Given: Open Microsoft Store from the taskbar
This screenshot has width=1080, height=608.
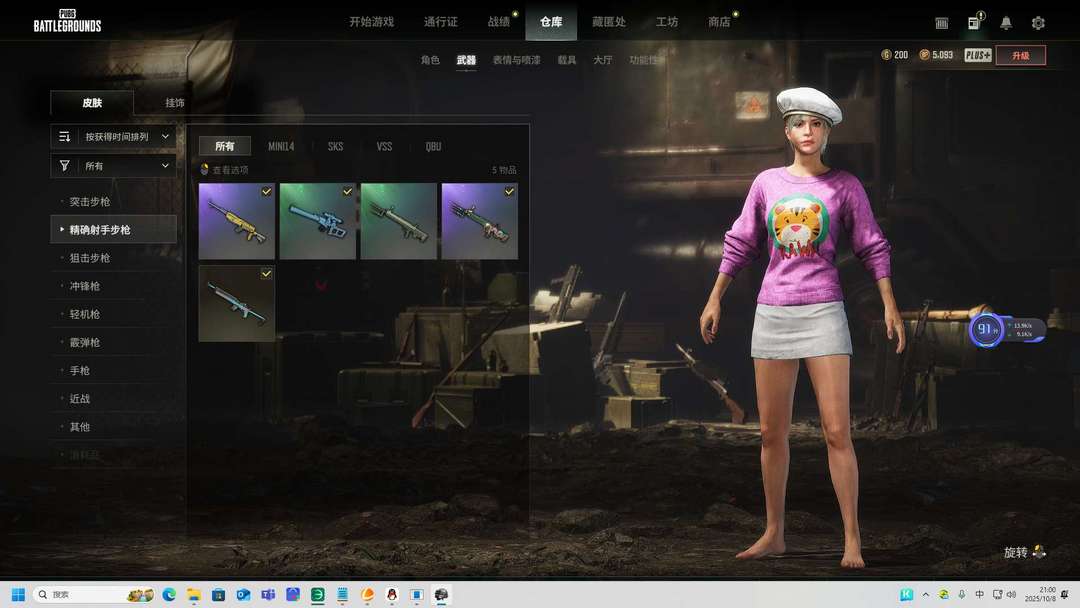Looking at the screenshot, I should [218, 594].
